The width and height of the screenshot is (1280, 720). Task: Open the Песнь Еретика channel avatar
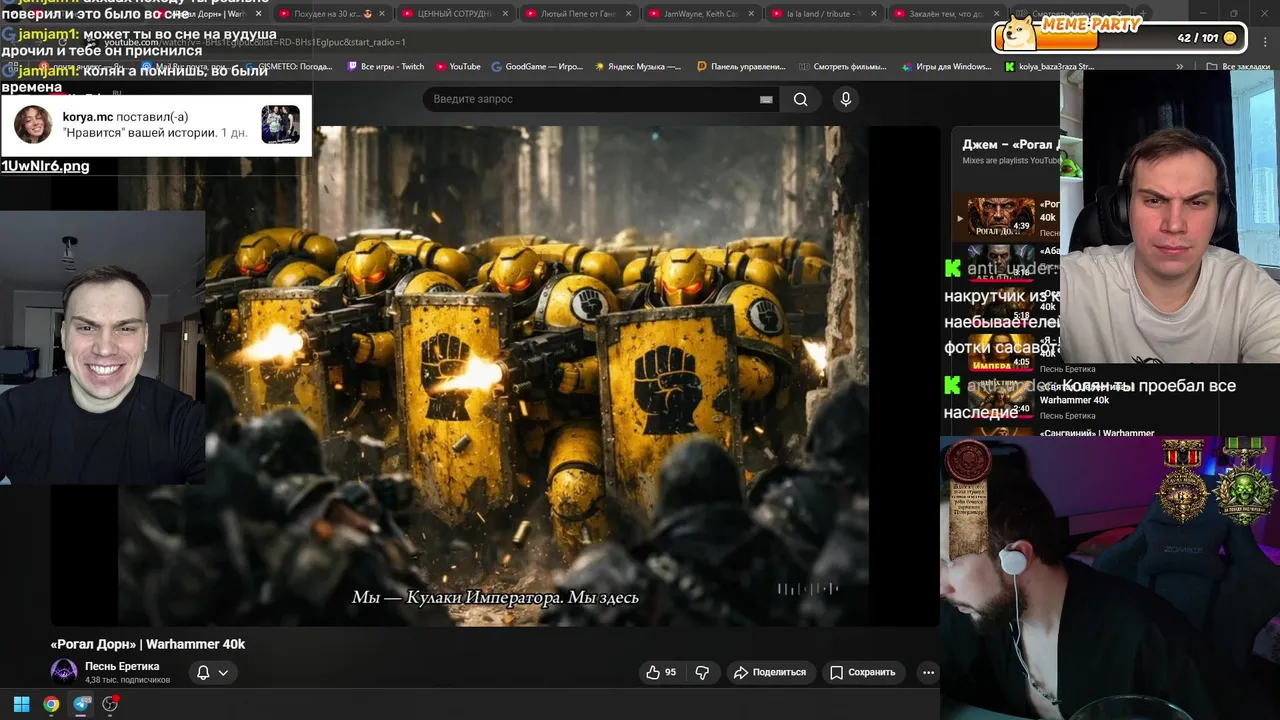pyautogui.click(x=64, y=672)
